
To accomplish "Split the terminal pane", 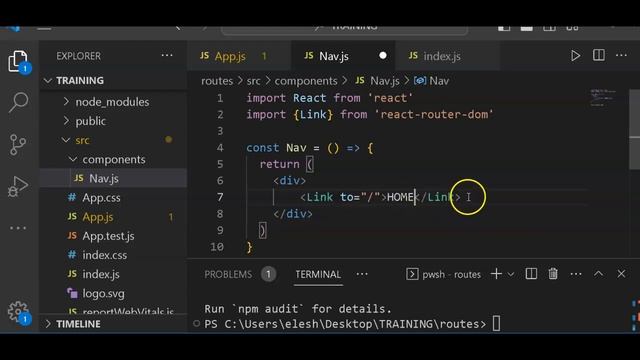I will [x=531, y=274].
